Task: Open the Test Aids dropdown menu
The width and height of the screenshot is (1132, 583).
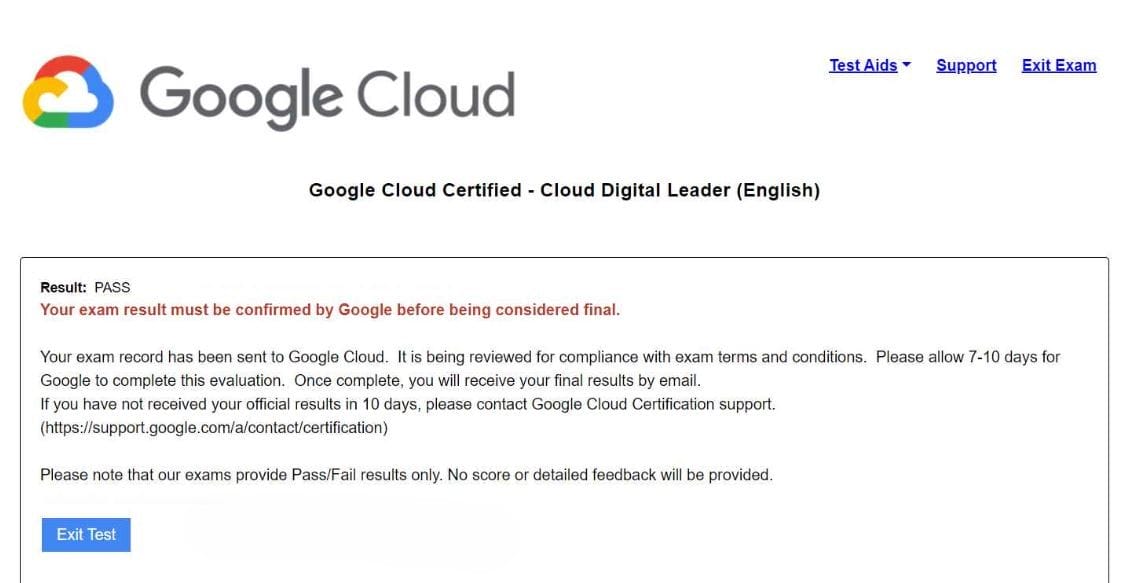Action: pyautogui.click(x=863, y=66)
